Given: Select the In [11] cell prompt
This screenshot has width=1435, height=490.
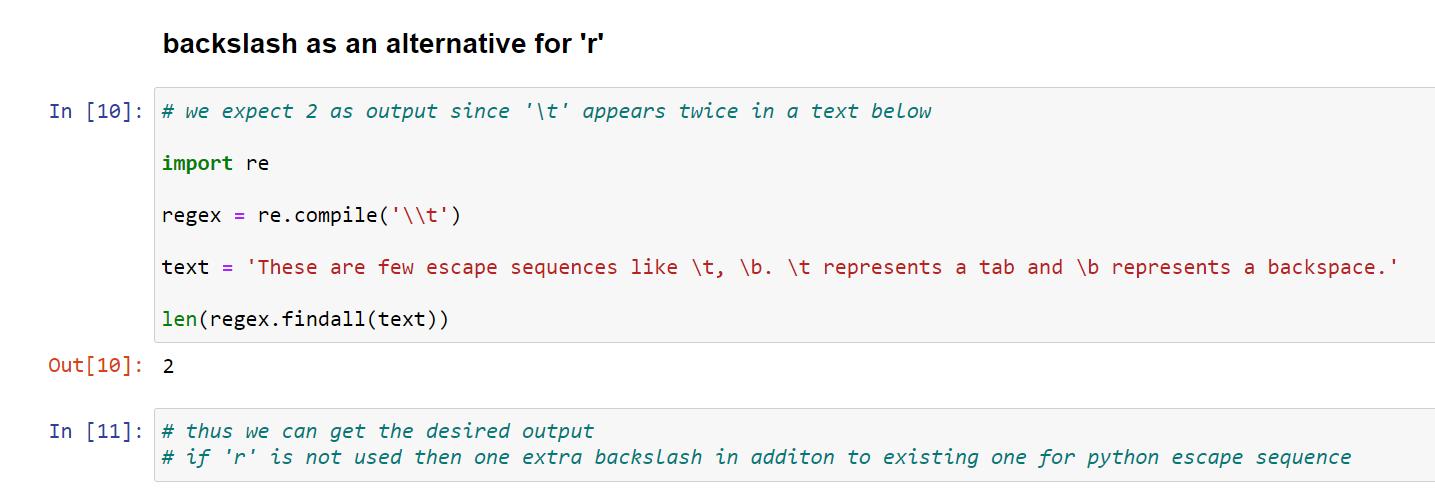Looking at the screenshot, I should tap(97, 431).
